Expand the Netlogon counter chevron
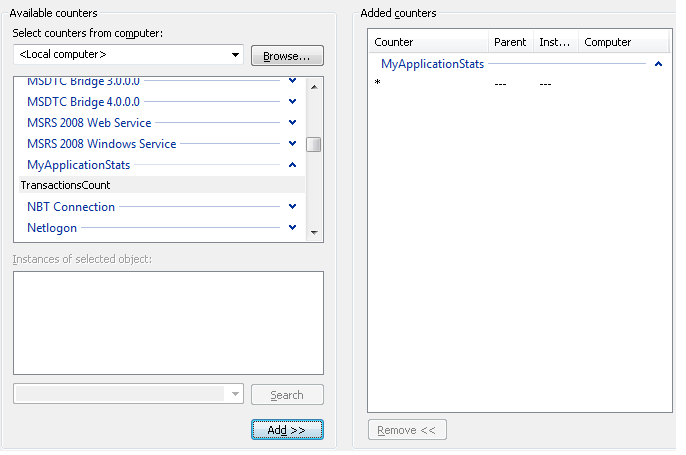 [293, 228]
